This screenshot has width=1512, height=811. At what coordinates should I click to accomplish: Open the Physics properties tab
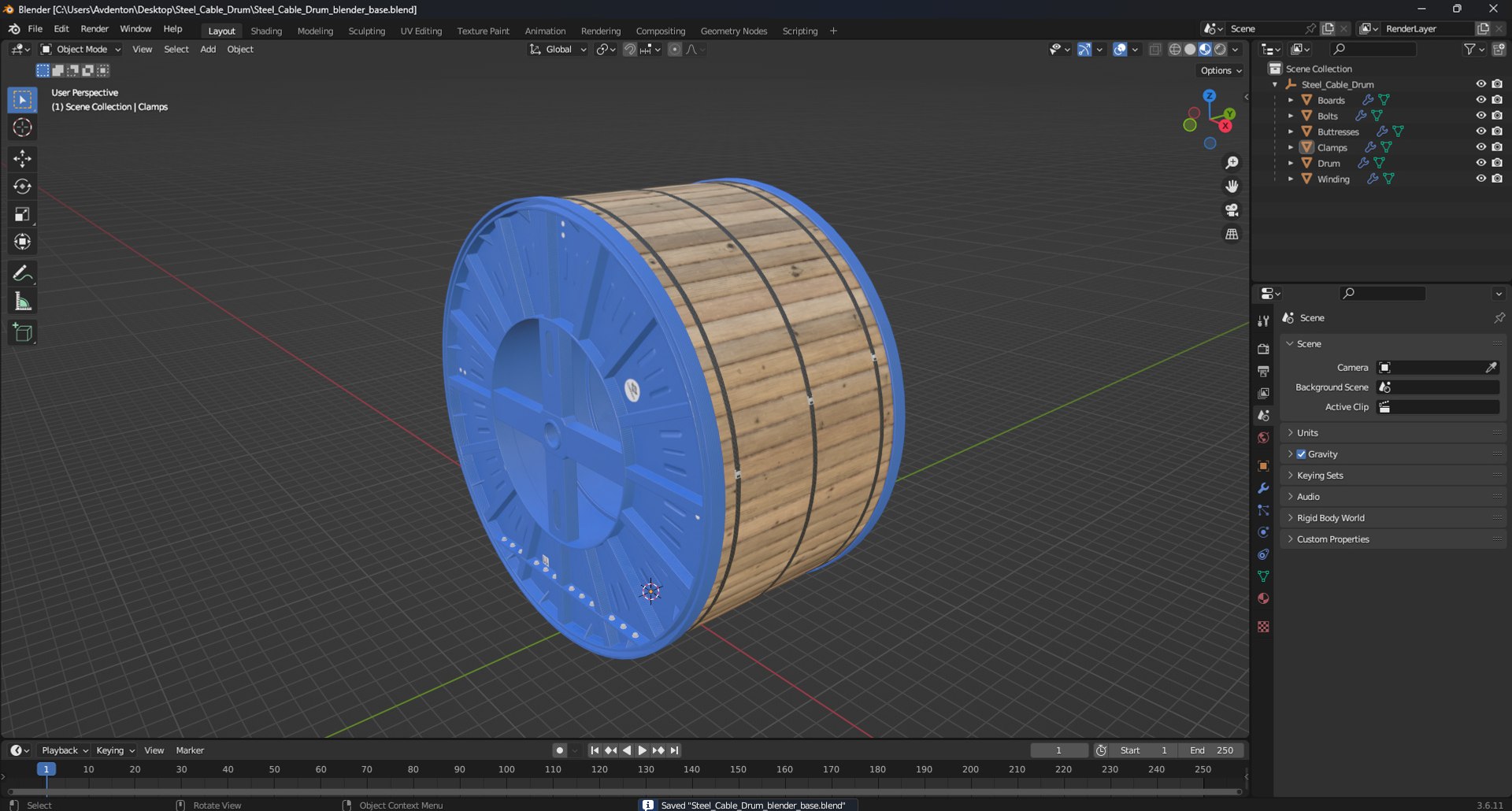coord(1263,532)
